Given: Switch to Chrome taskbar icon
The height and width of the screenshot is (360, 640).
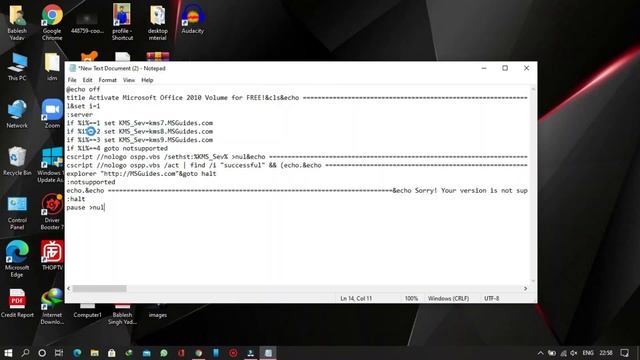Looking at the screenshot, I should 198,353.
